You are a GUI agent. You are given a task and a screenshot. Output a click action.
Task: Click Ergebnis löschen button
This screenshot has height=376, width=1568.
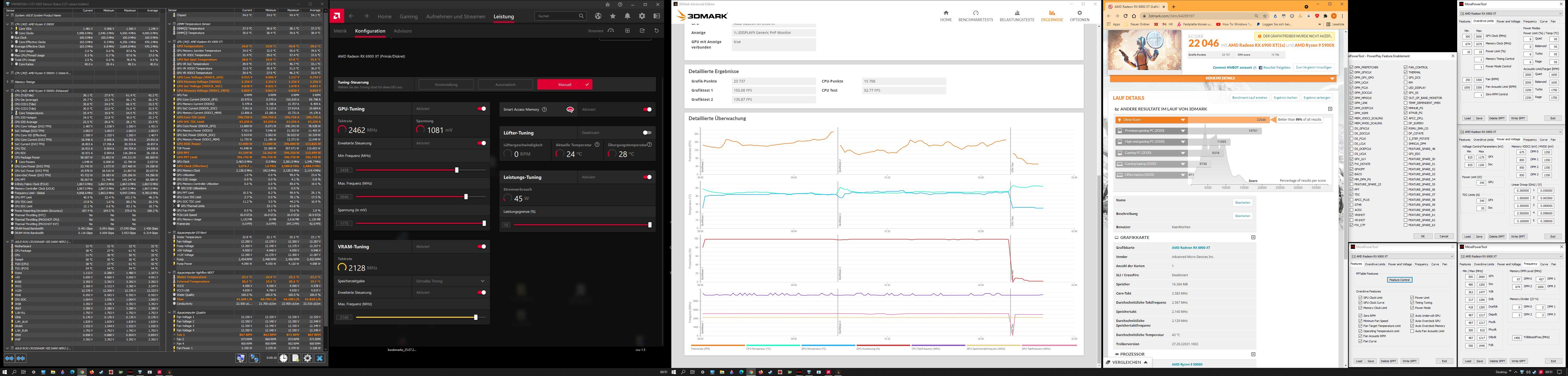(x=1285, y=97)
